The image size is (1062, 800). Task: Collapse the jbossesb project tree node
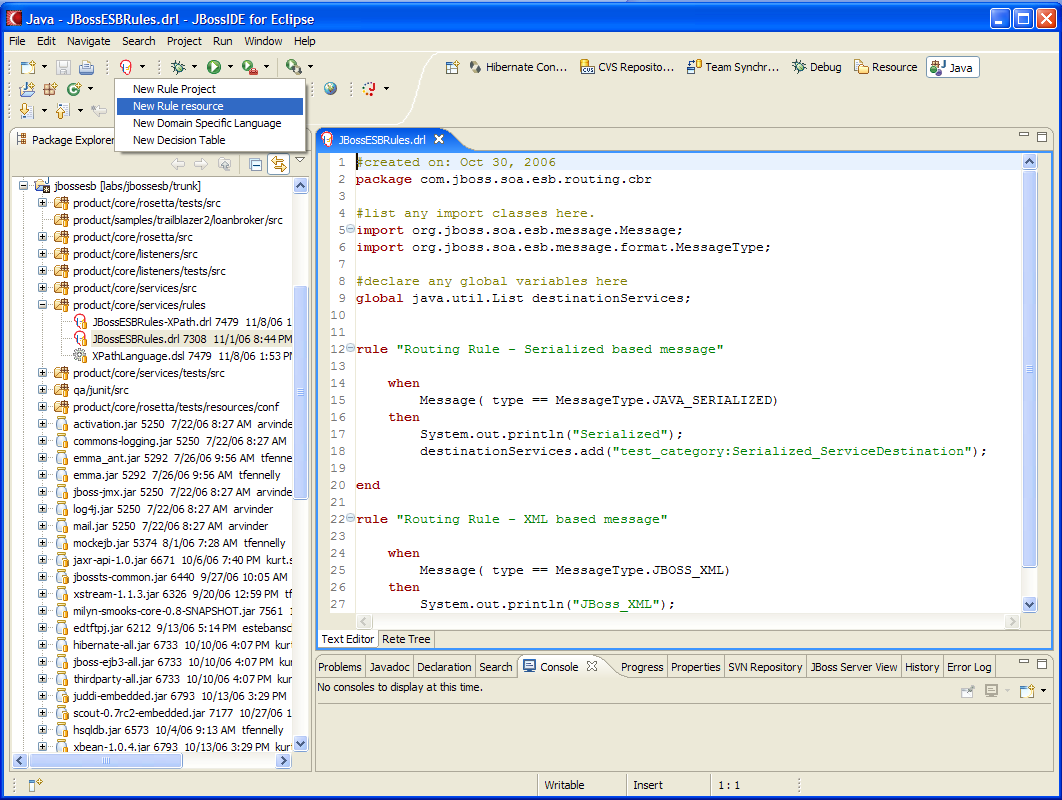click(24, 185)
